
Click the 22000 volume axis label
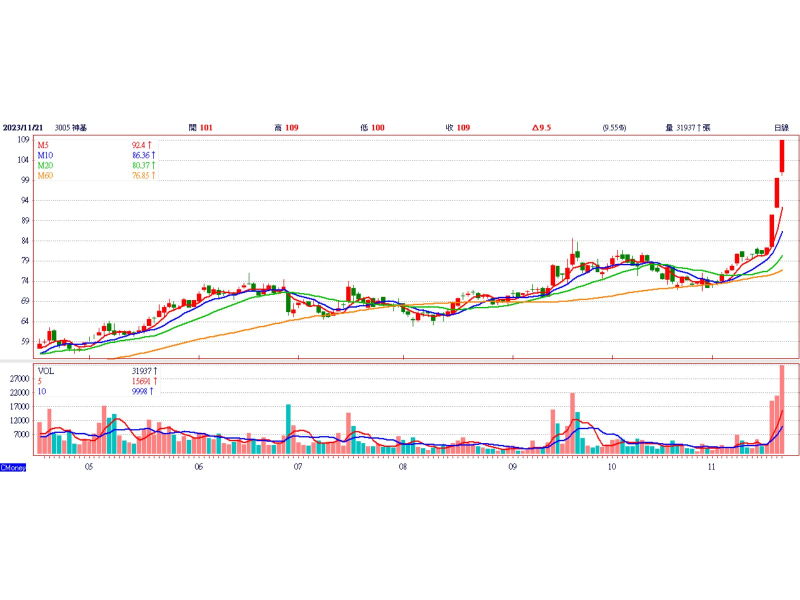[19, 393]
